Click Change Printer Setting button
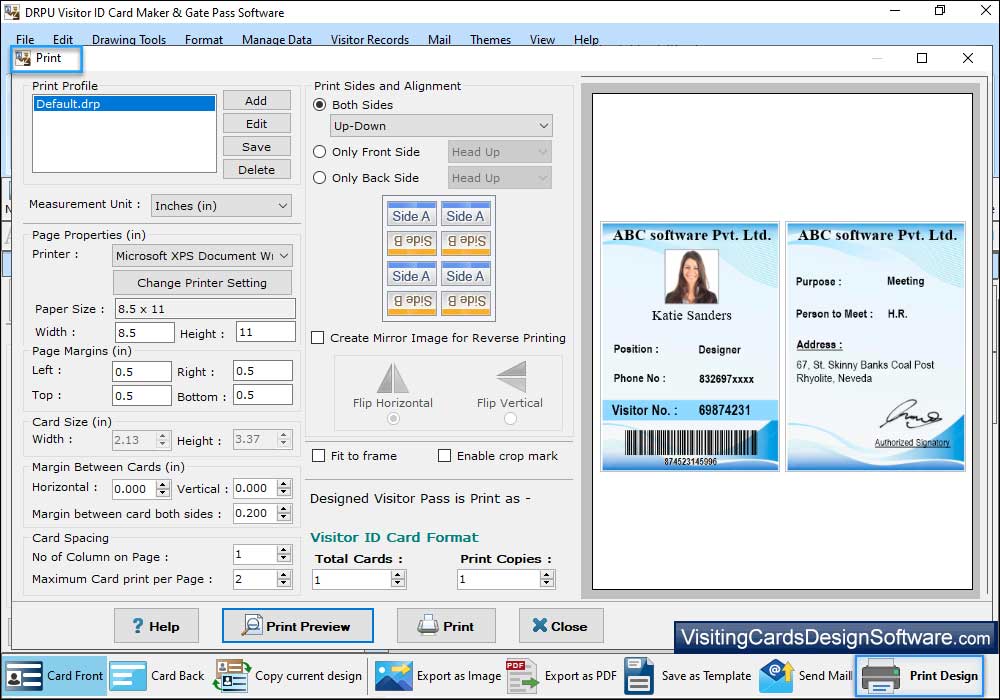1000x700 pixels. (x=202, y=282)
